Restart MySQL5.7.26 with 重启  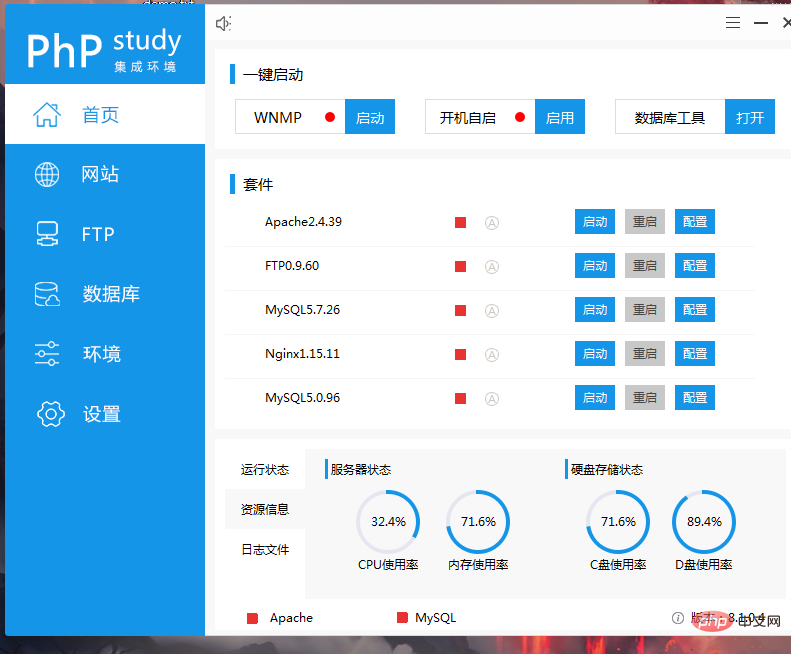(645, 309)
